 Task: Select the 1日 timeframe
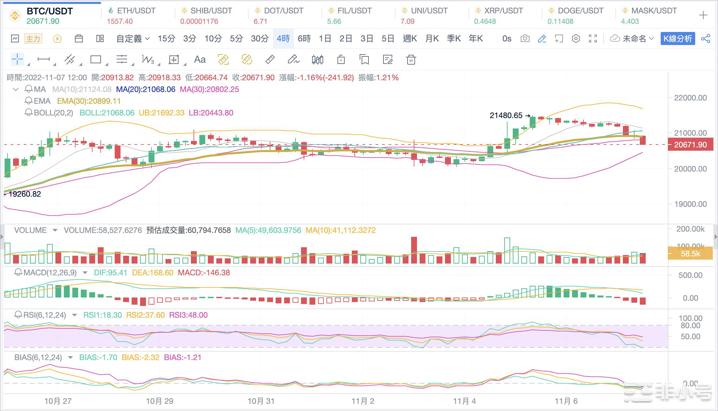[324, 38]
